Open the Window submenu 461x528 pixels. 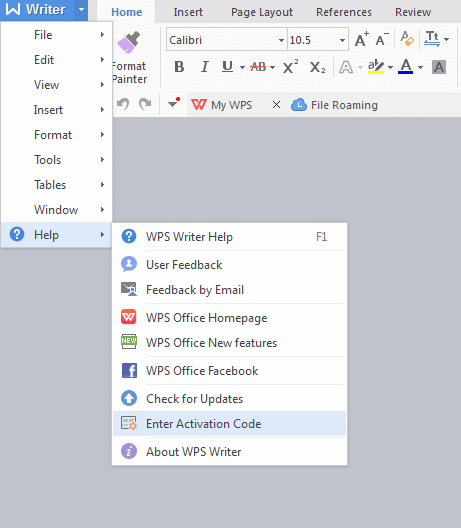(56, 209)
